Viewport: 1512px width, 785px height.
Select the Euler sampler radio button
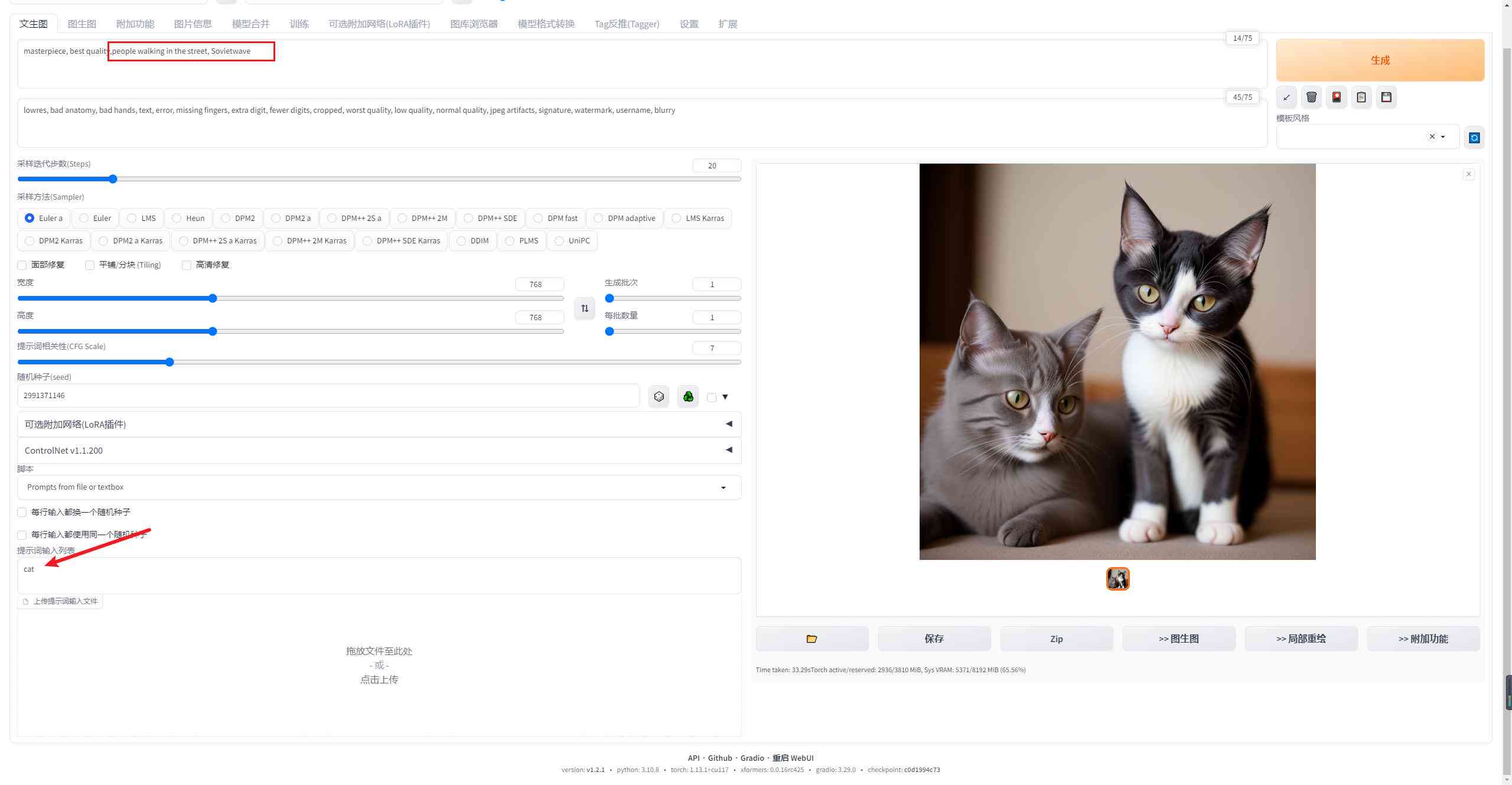pos(84,218)
